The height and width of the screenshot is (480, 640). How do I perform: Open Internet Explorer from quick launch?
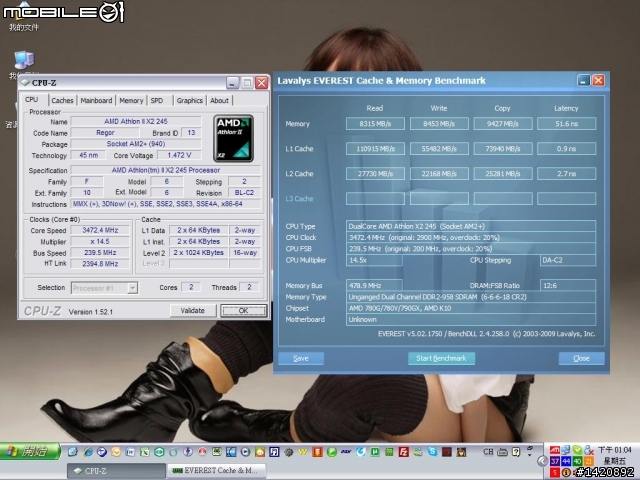pyautogui.click(x=88, y=452)
